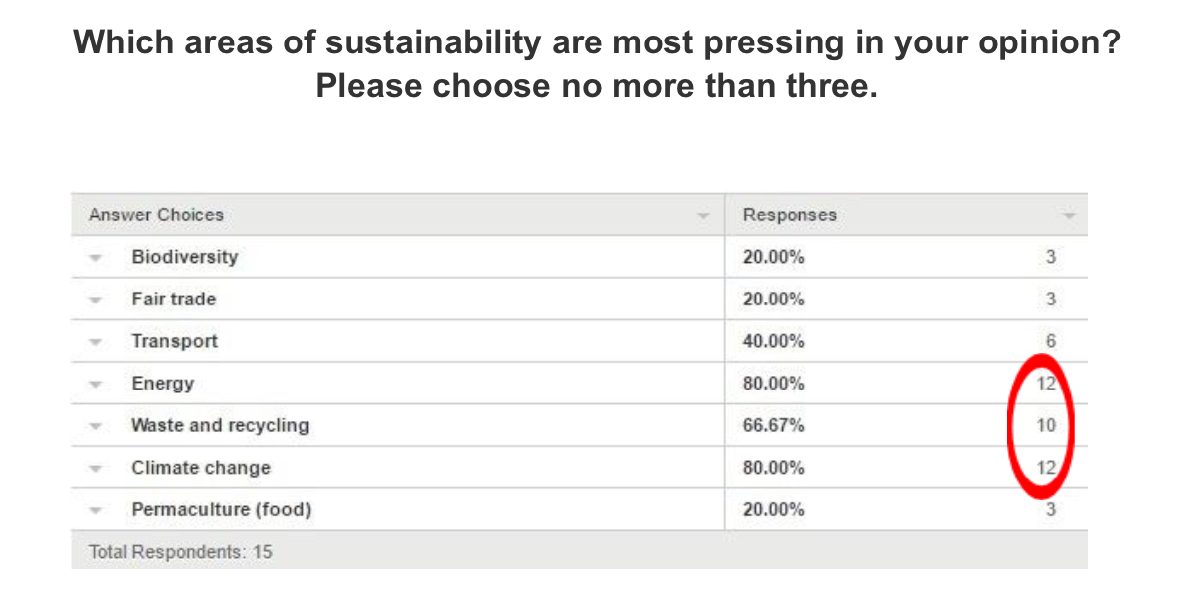The width and height of the screenshot is (1195, 600).
Task: Expand the Biodiversity row dropdown arrow
Action: (95, 258)
